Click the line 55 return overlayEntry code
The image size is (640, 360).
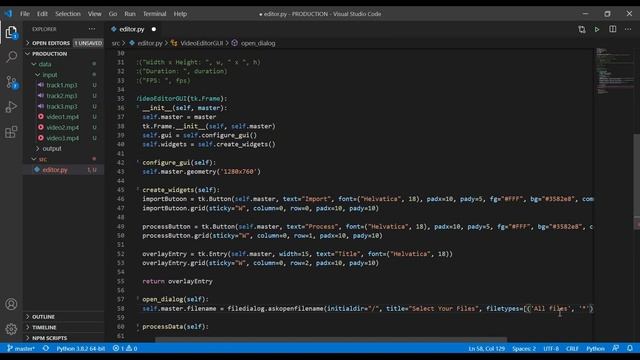coord(178,281)
